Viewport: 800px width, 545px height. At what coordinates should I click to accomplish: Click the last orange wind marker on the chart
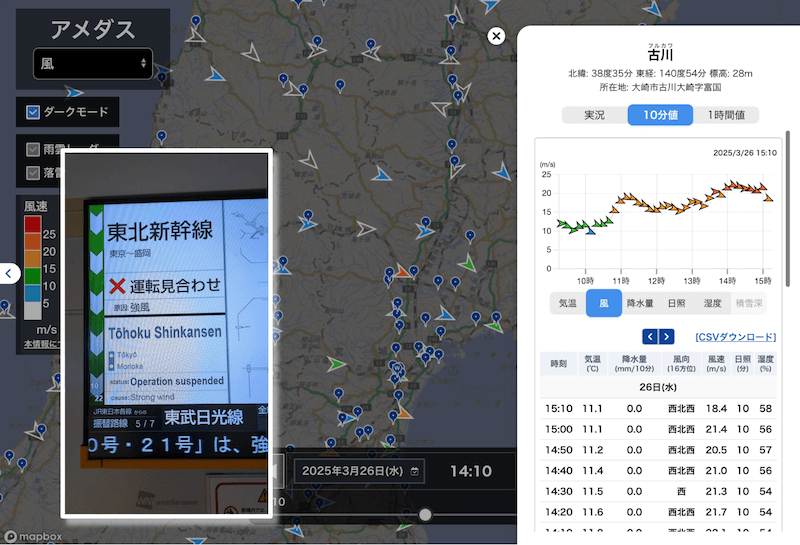click(x=768, y=197)
